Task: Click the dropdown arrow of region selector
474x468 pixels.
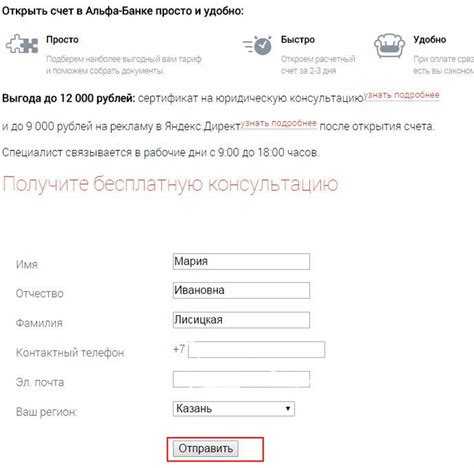Action: click(288, 409)
